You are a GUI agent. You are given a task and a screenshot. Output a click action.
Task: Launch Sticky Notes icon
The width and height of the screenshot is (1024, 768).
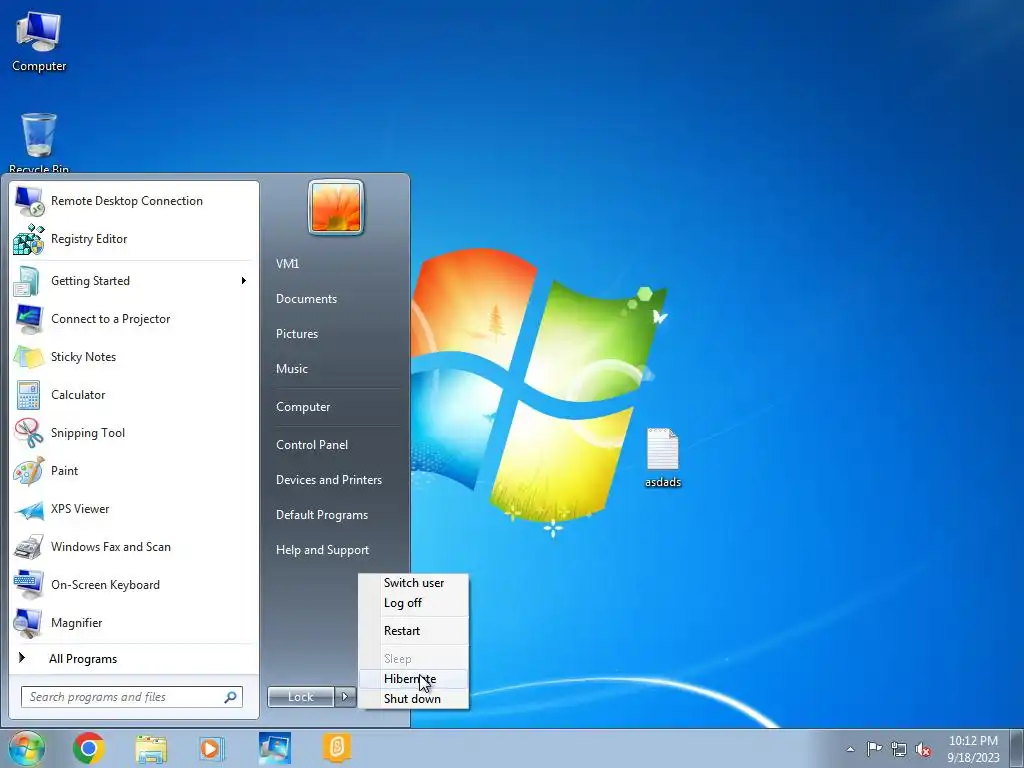click(29, 357)
